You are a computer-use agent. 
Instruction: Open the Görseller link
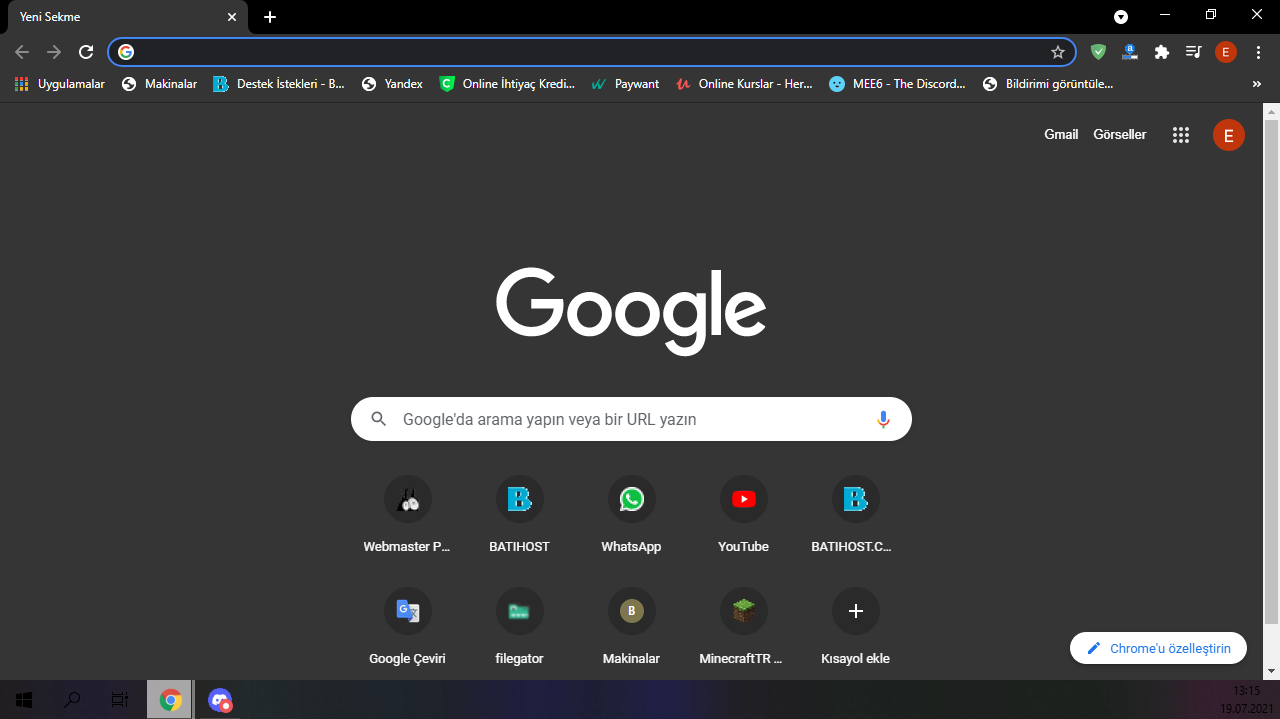point(1120,134)
